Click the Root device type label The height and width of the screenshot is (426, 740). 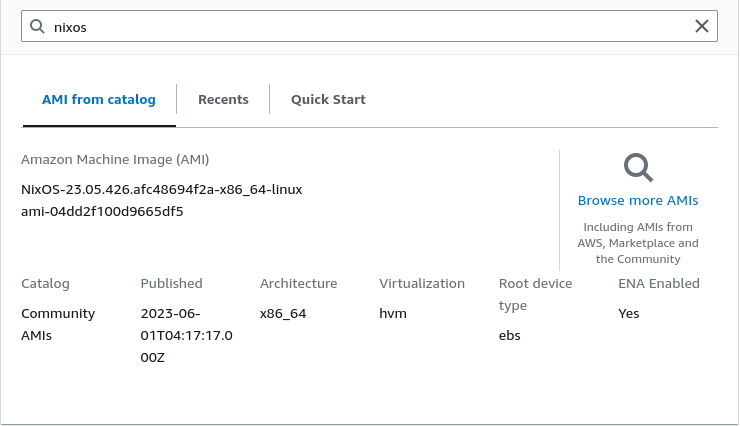pyautogui.click(x=535, y=294)
